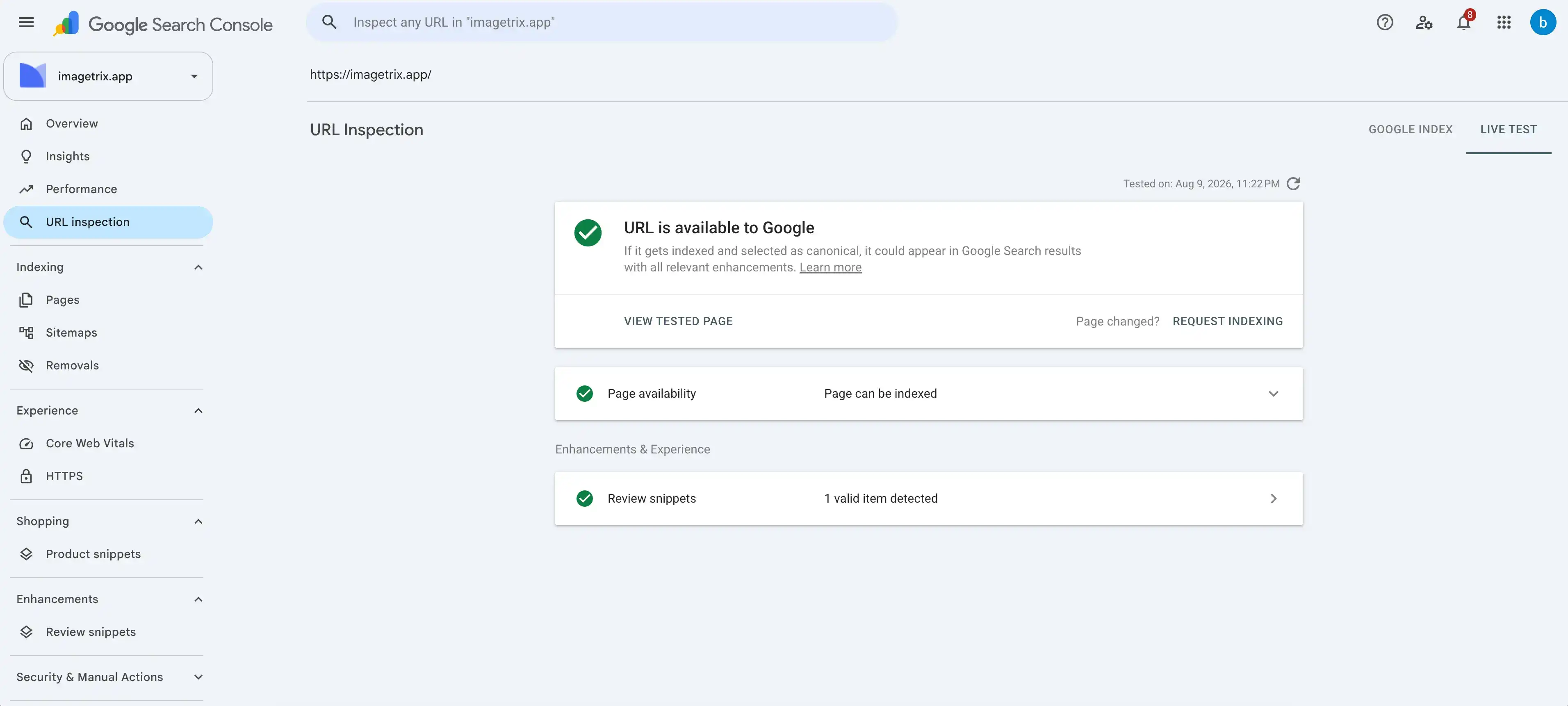Open the hamburger main menu
Viewport: 1568px width, 706px height.
[26, 23]
